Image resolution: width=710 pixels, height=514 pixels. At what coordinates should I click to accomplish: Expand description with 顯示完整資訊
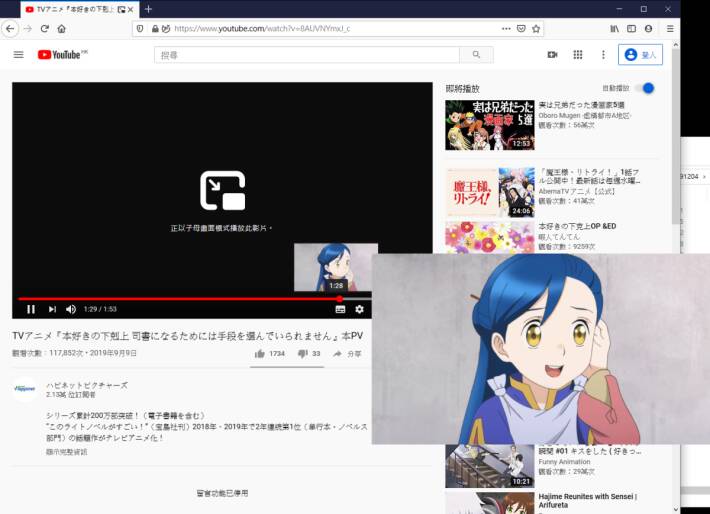click(67, 452)
